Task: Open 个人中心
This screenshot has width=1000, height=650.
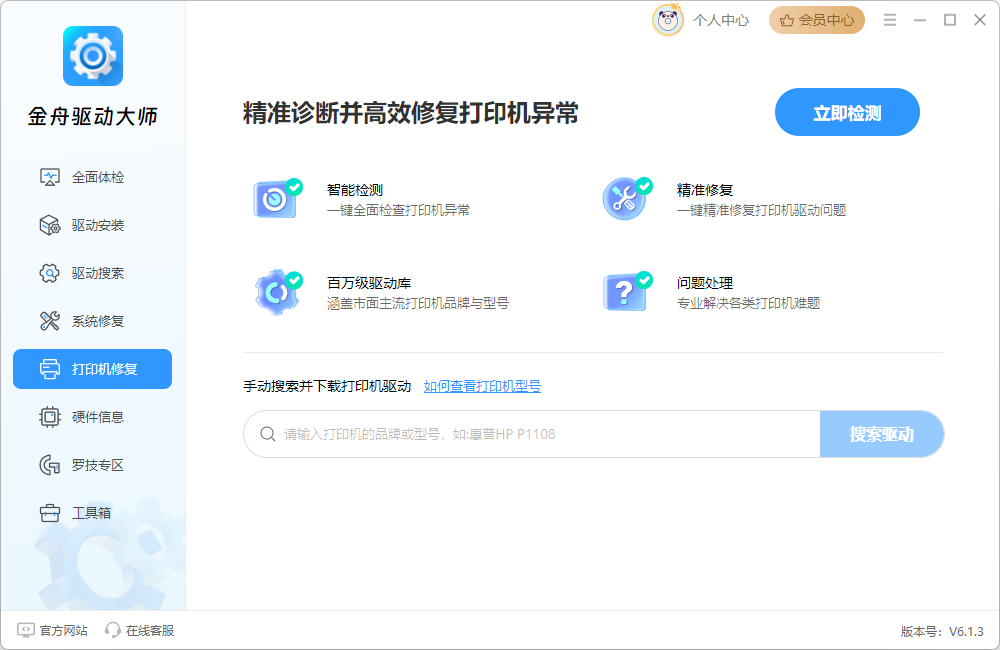Action: click(x=721, y=20)
